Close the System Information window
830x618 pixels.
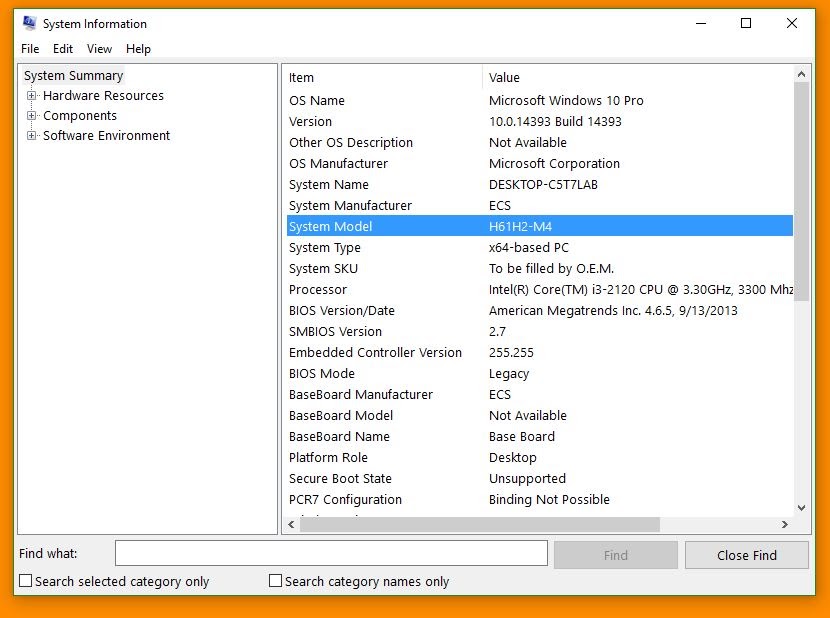792,23
